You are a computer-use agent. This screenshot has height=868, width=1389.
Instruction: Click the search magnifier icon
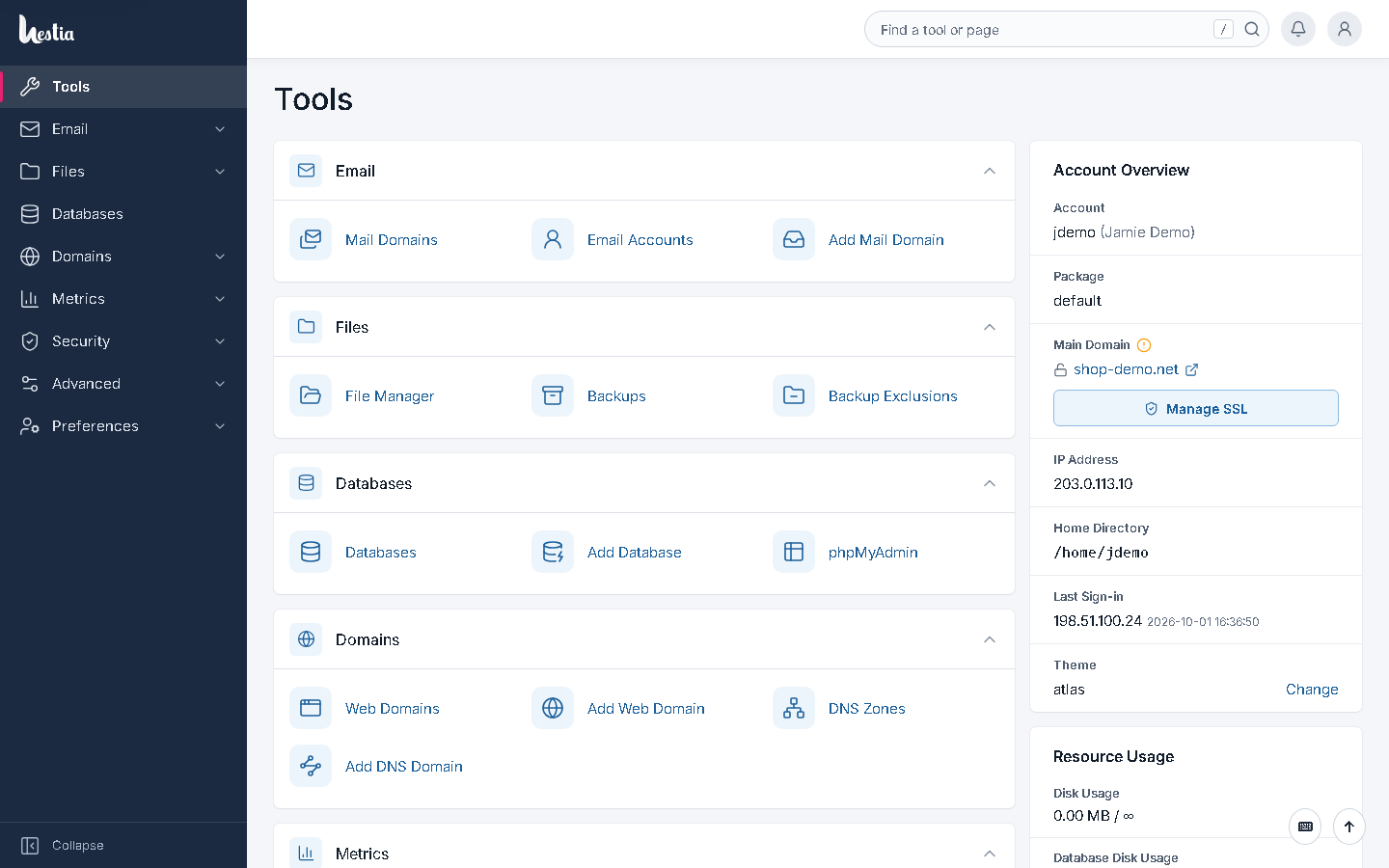point(1252,30)
